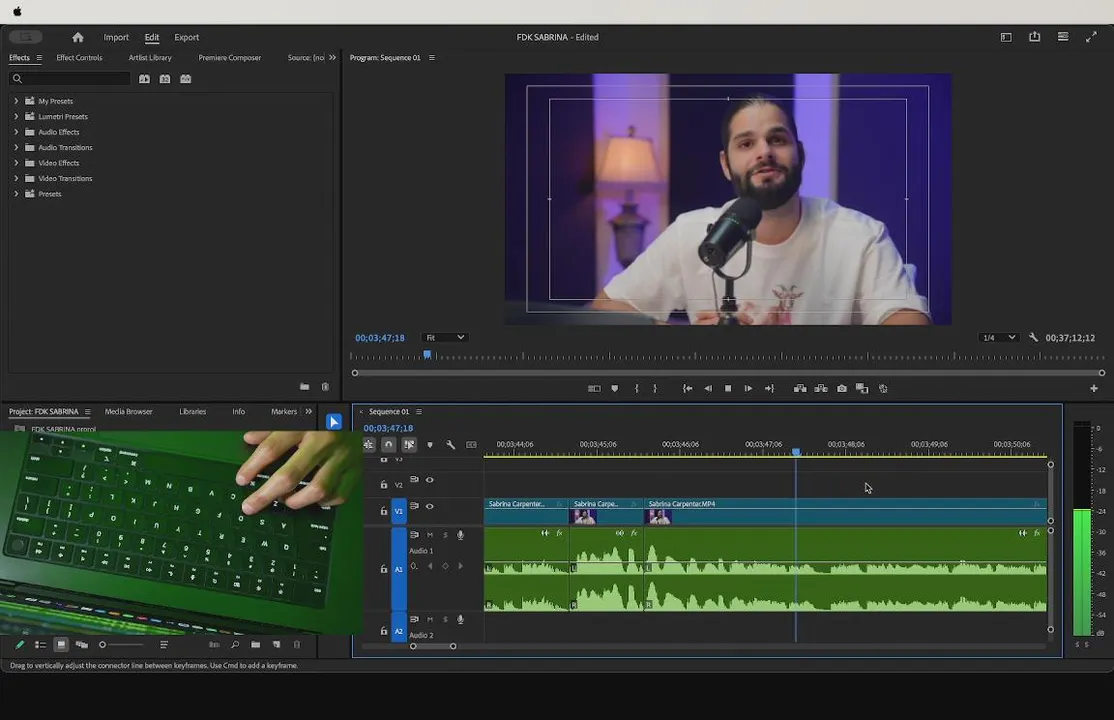
Task: Expand the Video Effects folder
Action: (x=16, y=163)
